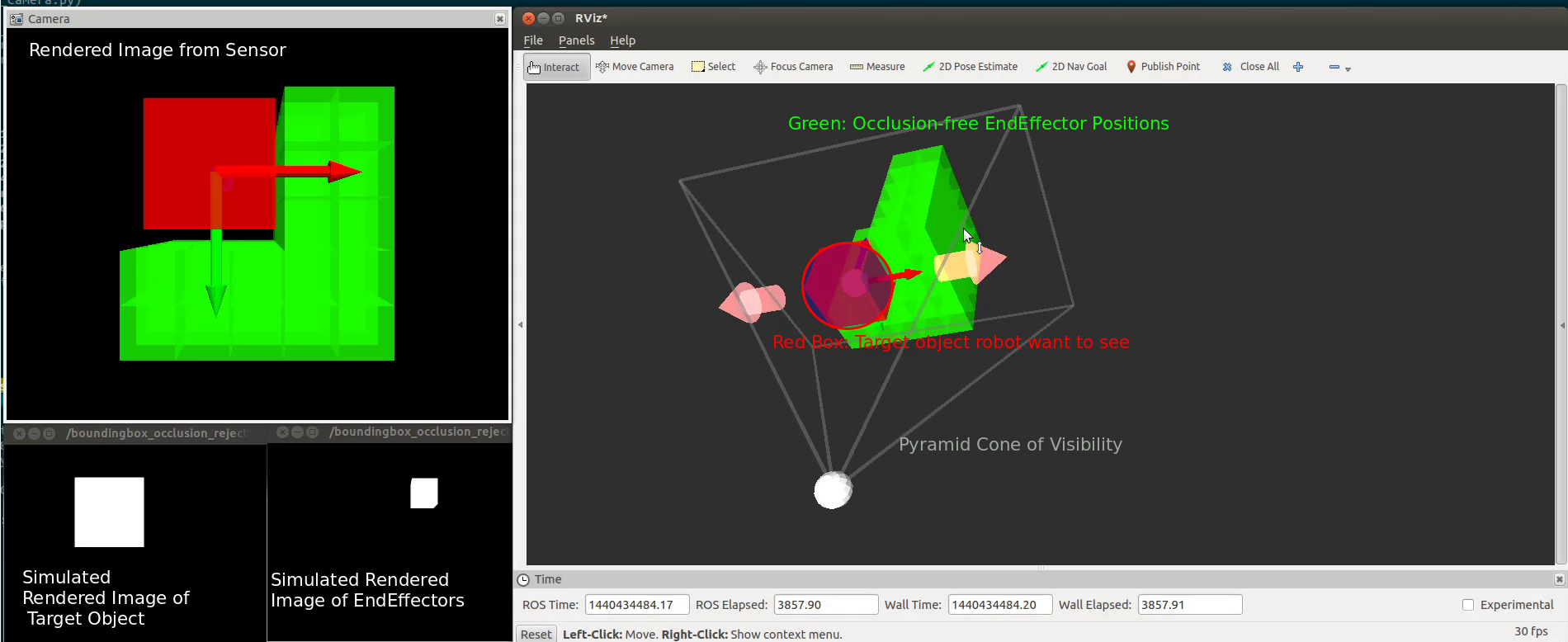Close the RViz window
Screen dimensions: 1568x642
(528, 18)
